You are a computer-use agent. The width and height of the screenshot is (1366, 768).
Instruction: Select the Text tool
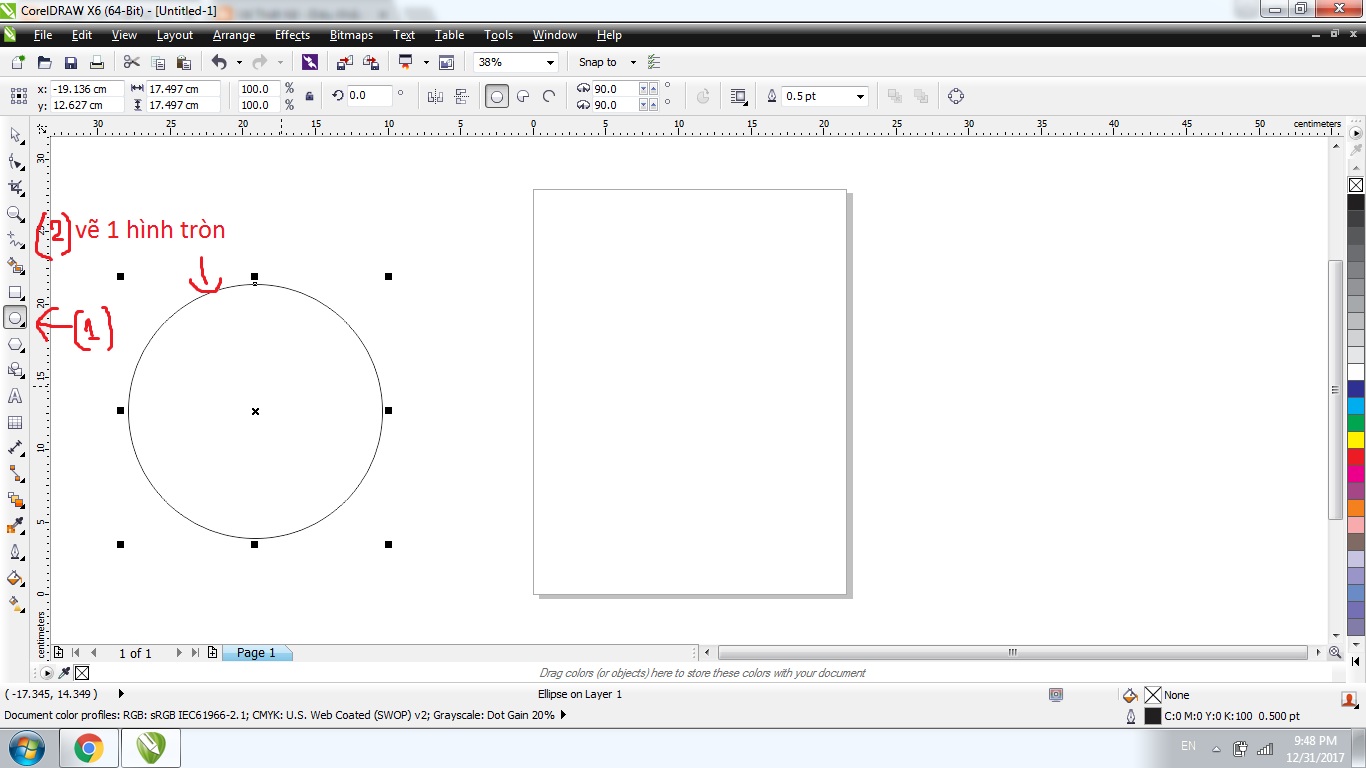15,396
